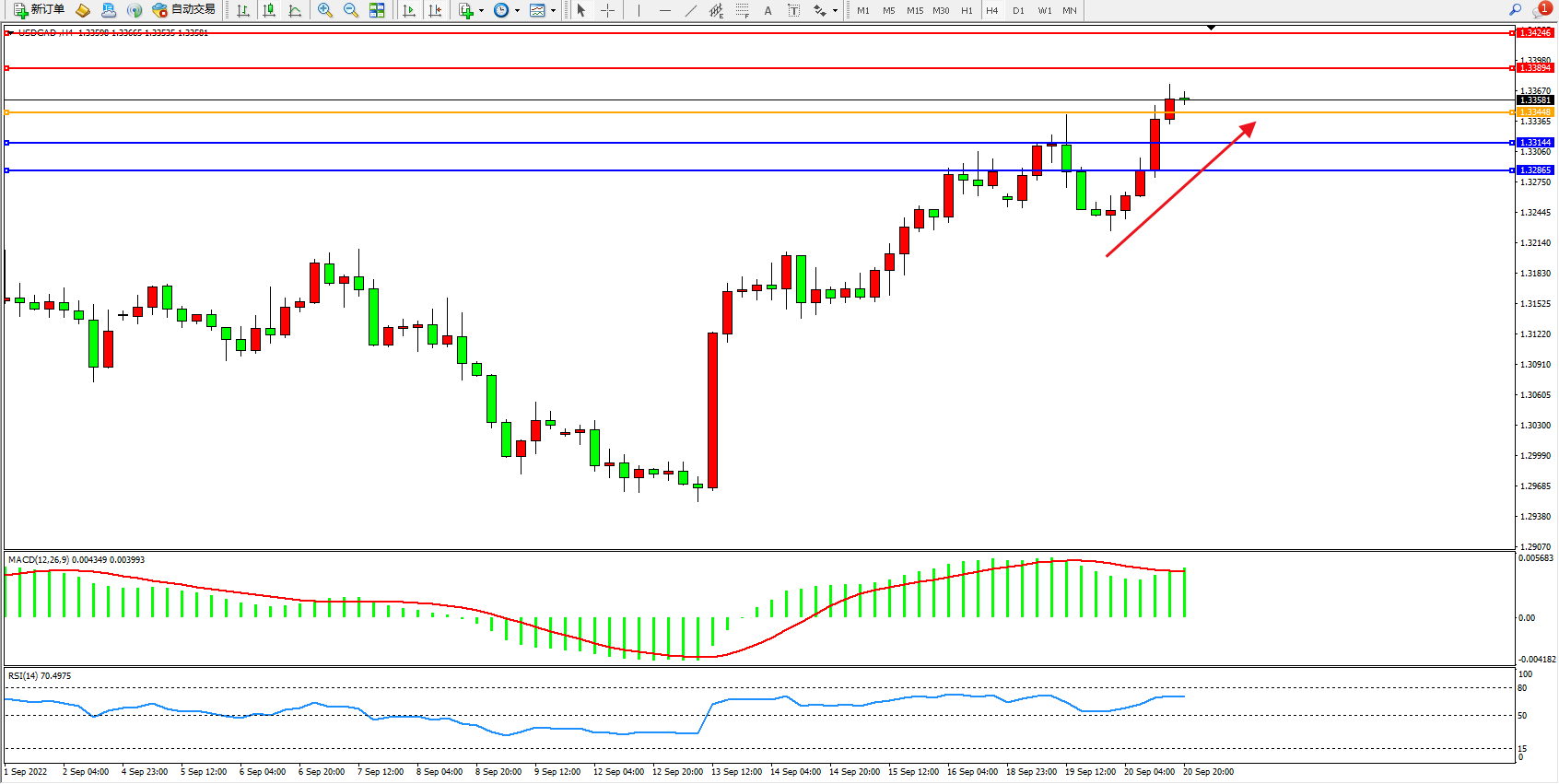Zoom out on the chart

[x=351, y=10]
